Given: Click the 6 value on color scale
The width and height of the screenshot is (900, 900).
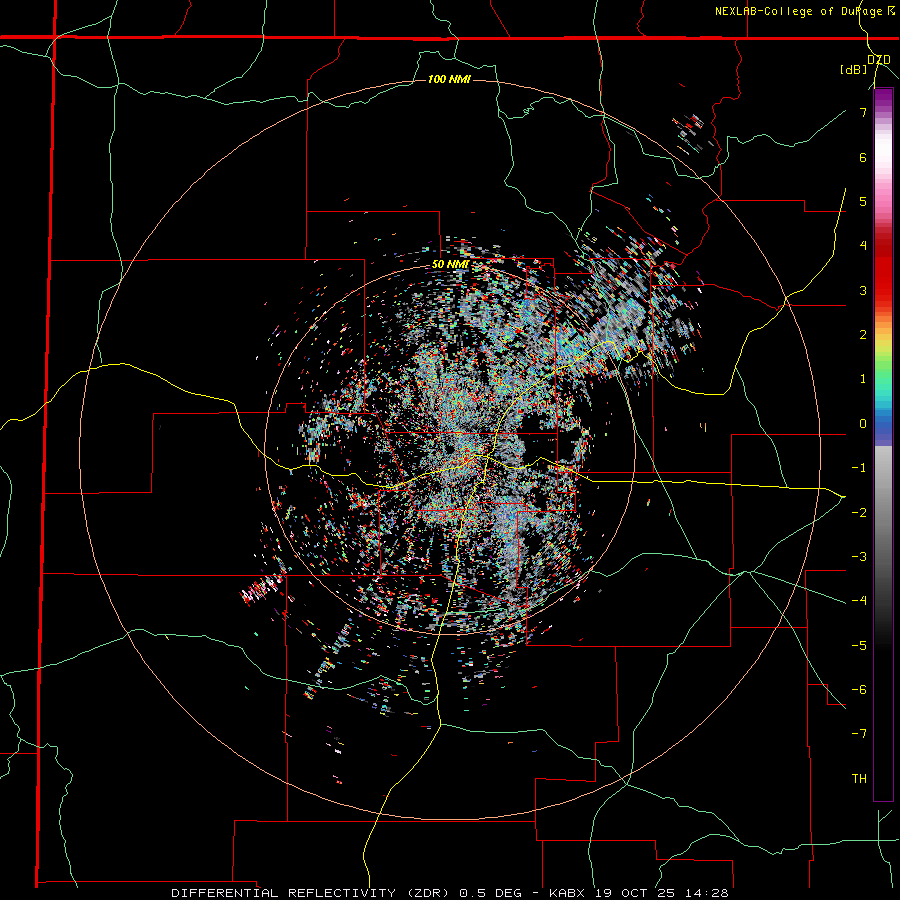Looking at the screenshot, I should coord(863,157).
